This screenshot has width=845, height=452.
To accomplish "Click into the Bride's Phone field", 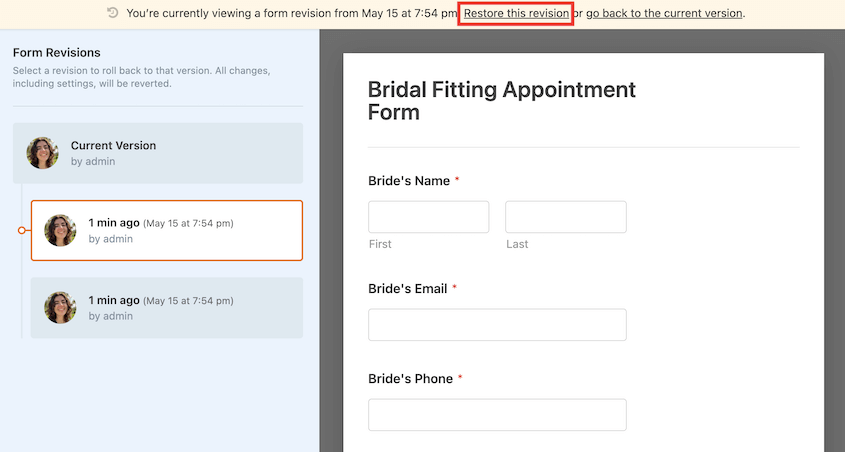I will (497, 415).
